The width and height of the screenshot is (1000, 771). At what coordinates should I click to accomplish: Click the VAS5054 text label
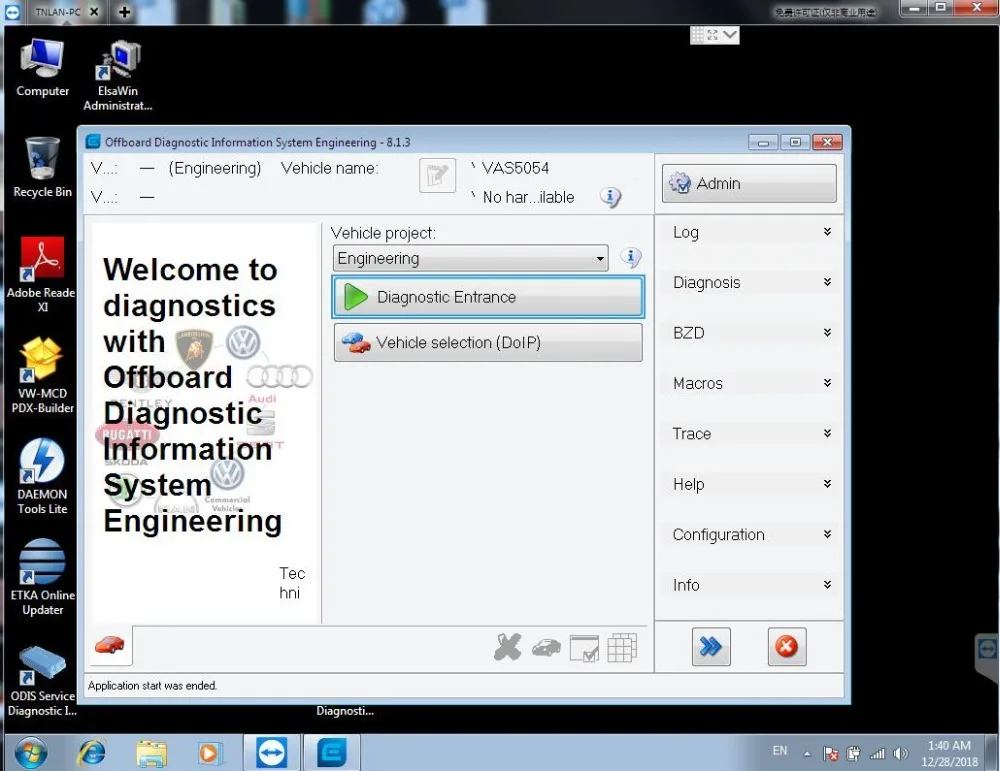point(515,168)
